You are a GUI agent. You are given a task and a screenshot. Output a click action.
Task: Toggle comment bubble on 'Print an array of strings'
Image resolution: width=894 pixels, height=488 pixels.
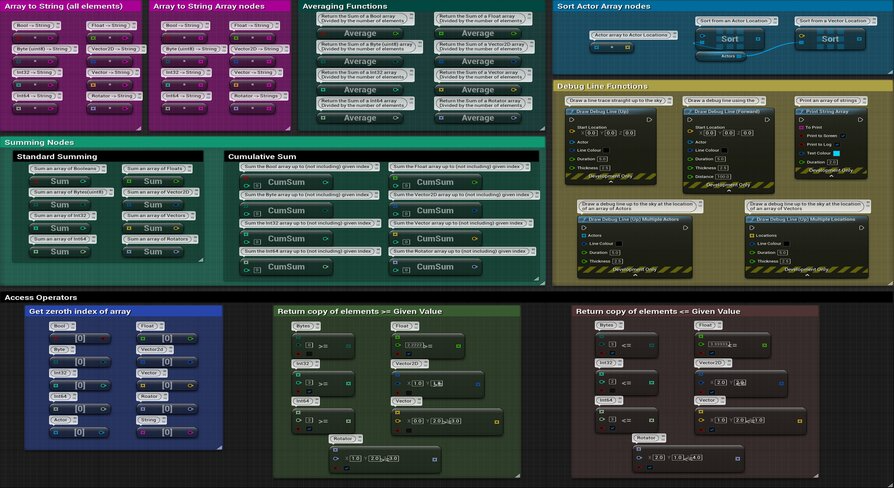click(x=865, y=100)
